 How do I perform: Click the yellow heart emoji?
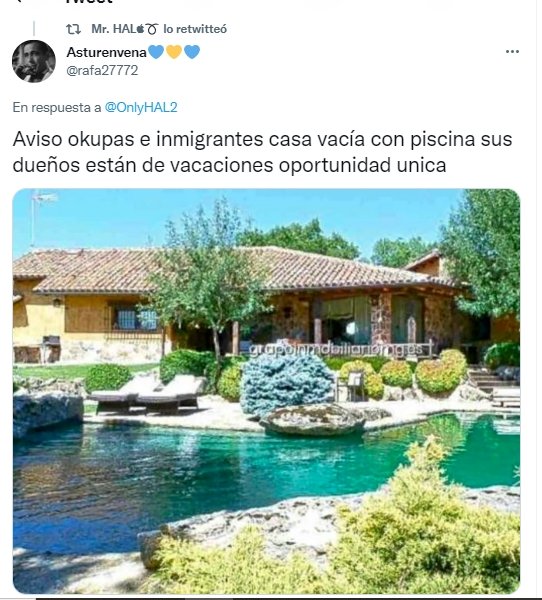[174, 52]
